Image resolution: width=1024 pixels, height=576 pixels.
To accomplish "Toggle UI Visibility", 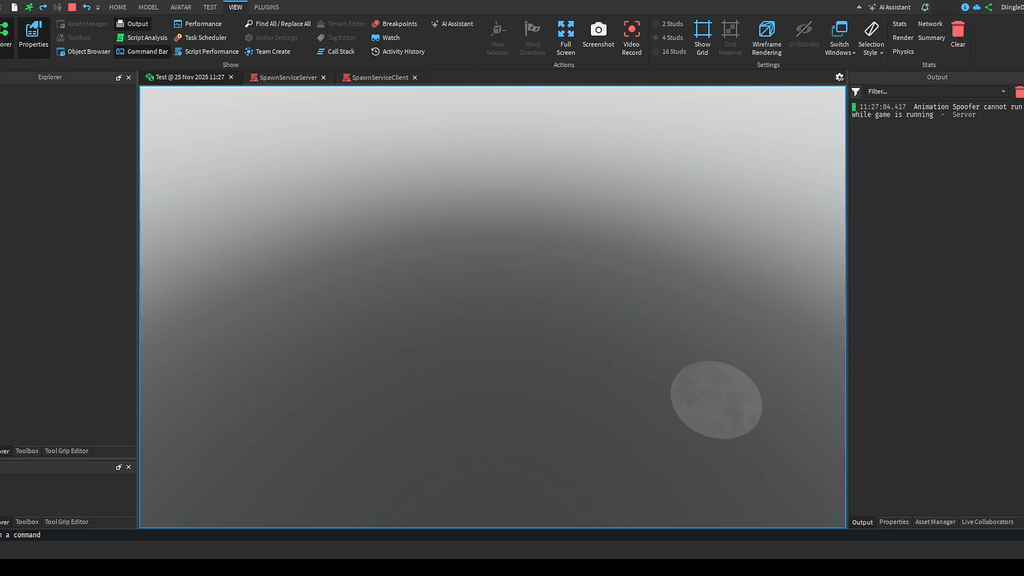I will click(803, 37).
